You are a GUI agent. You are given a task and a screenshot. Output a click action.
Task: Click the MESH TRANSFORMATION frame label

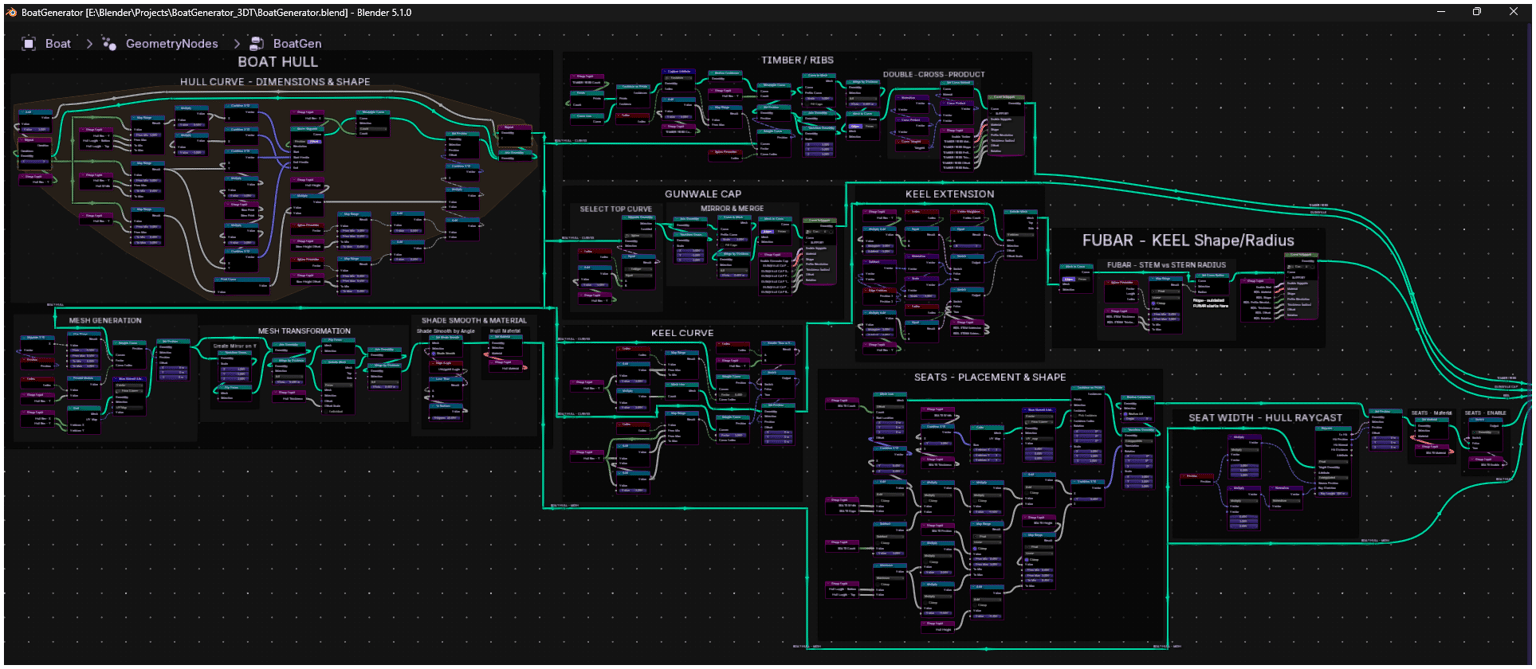(x=304, y=330)
